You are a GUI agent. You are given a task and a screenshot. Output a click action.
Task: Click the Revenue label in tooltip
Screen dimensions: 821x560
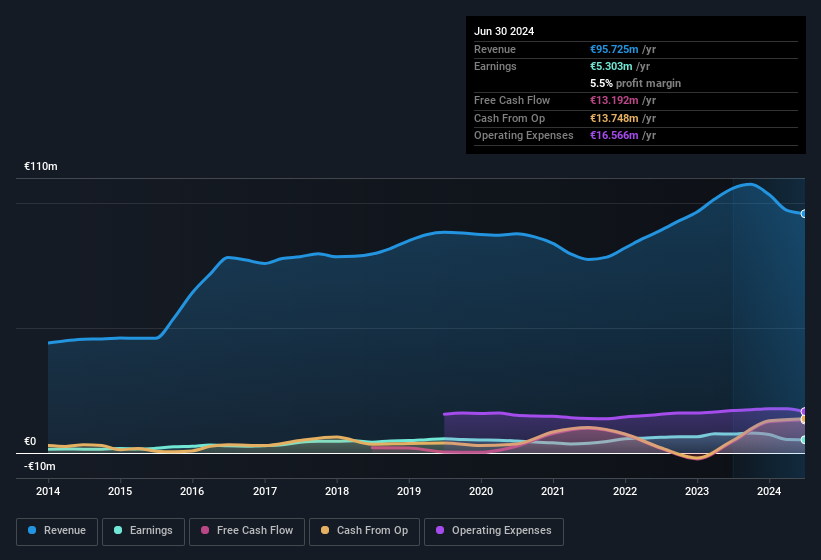495,49
